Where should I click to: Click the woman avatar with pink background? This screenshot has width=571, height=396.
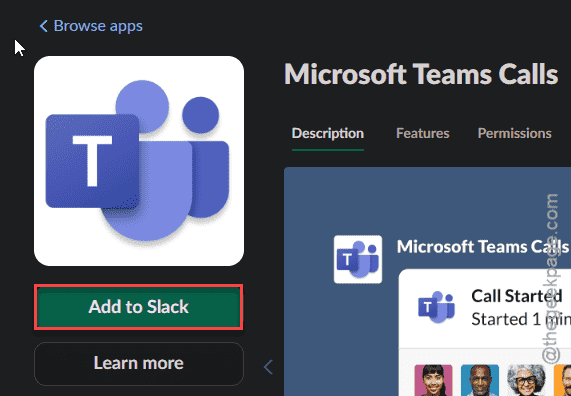coord(433,380)
